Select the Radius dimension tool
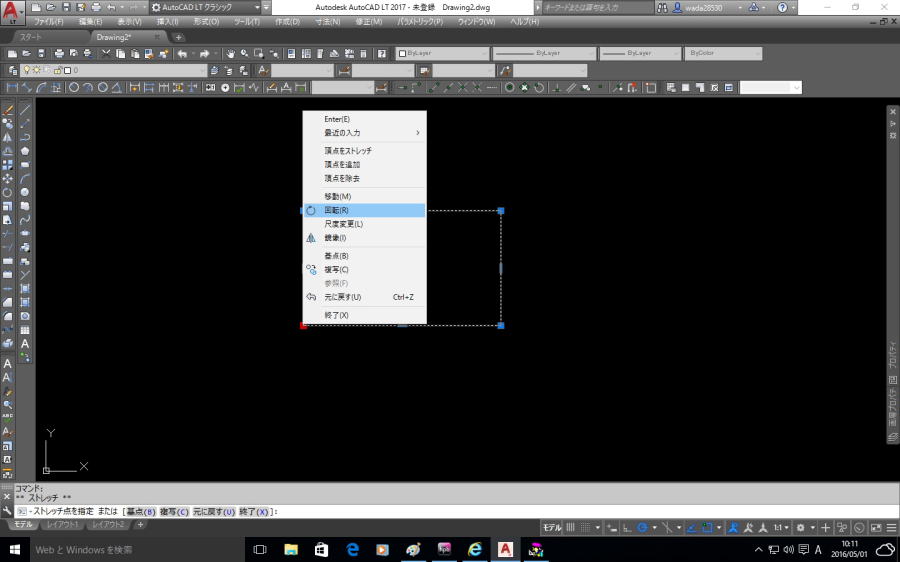Image resolution: width=900 pixels, height=562 pixels. [x=74, y=87]
